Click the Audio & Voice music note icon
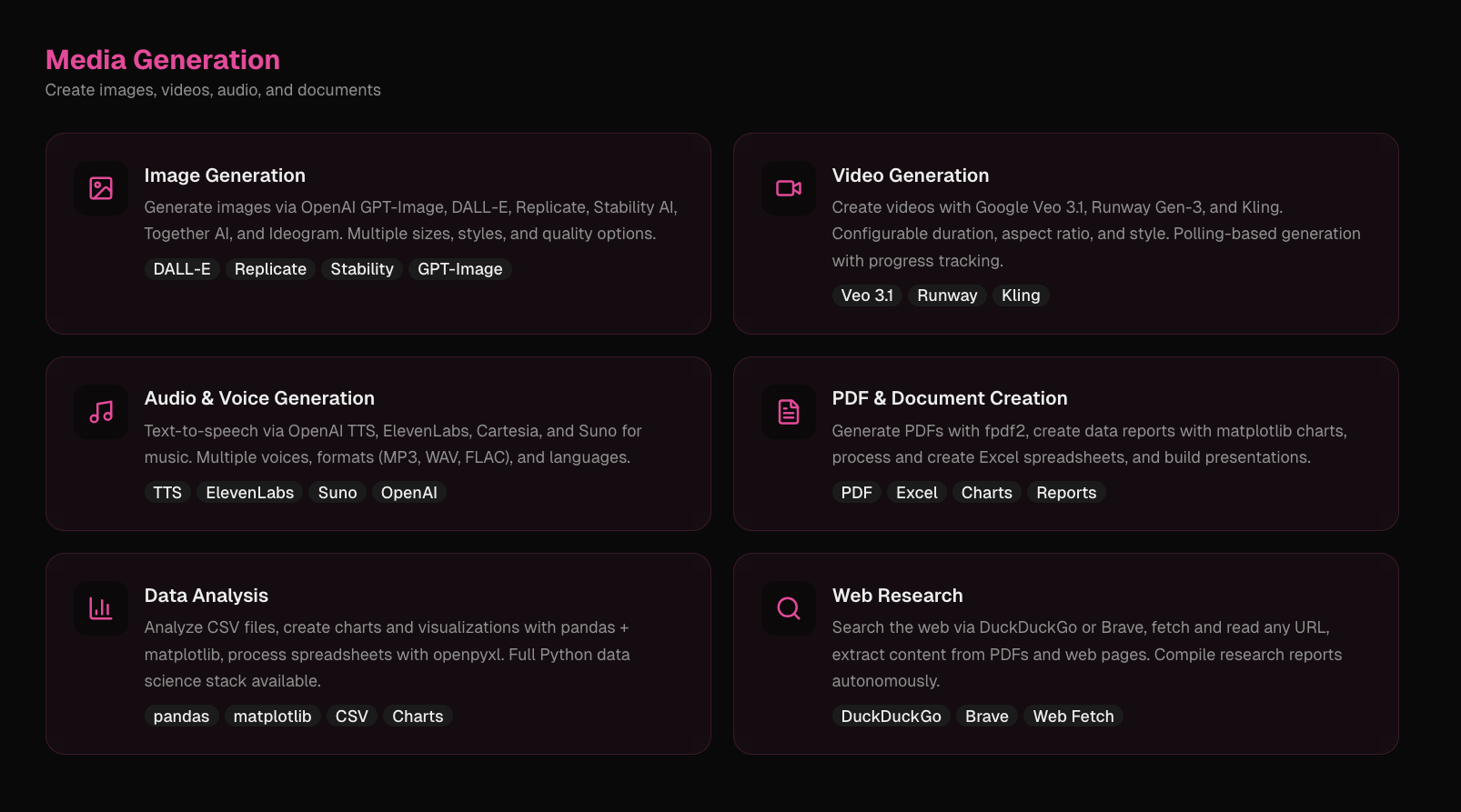 click(x=101, y=412)
